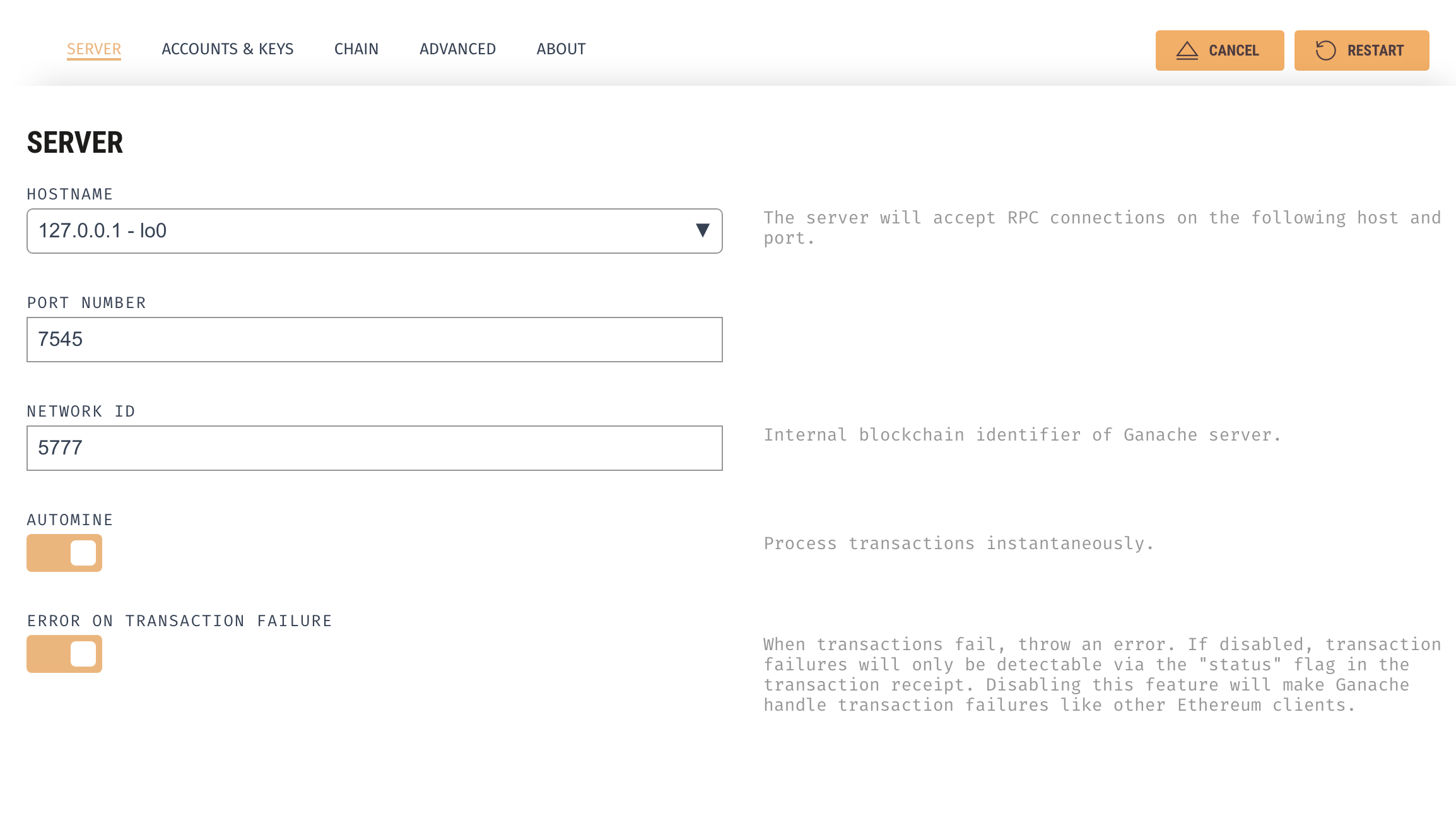This screenshot has width=1456, height=813.
Task: Switch to the Server tab
Action: pos(94,49)
